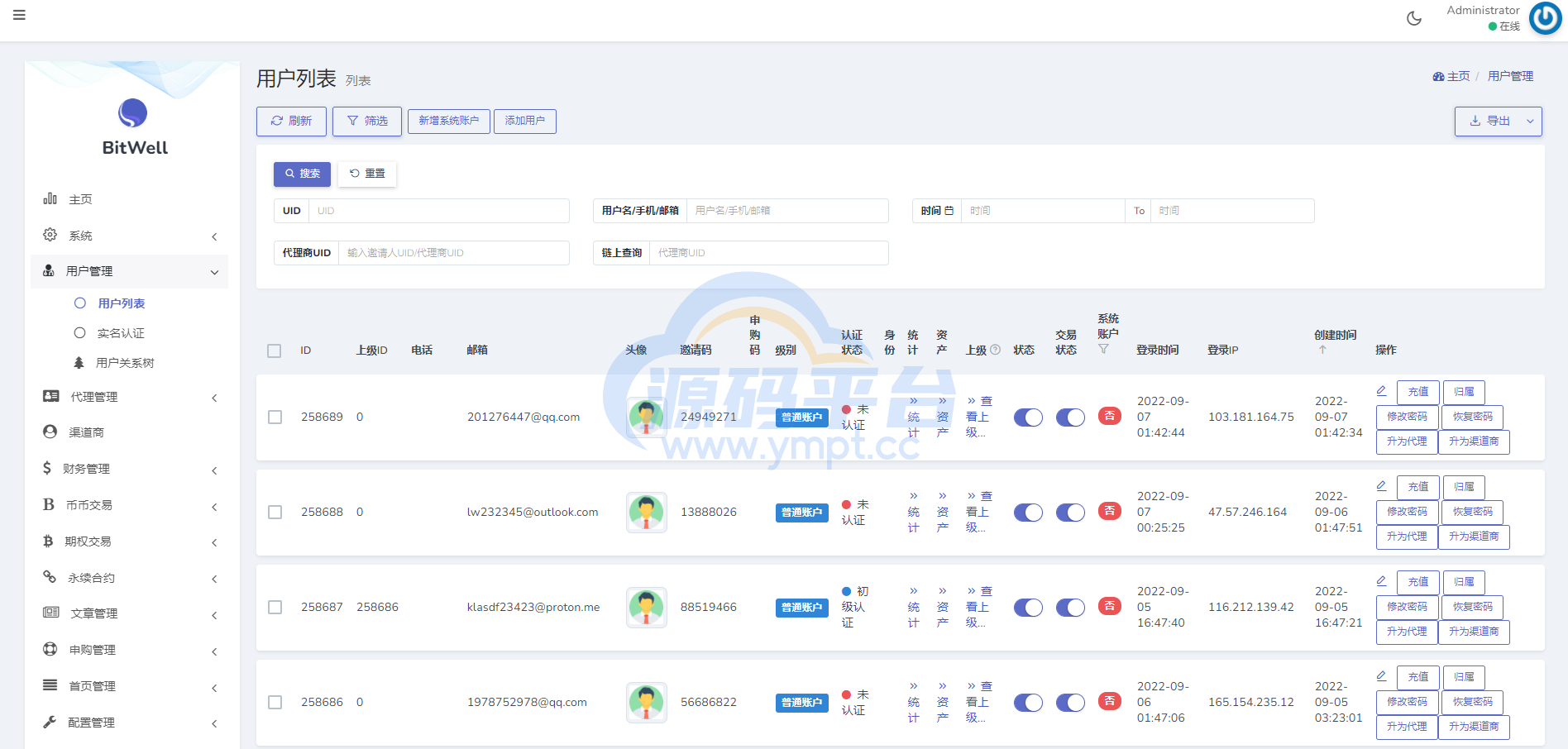This screenshot has width=1568, height=749.
Task: Sort by 创建时间 using the arrow icon
Action: pyautogui.click(x=1322, y=350)
